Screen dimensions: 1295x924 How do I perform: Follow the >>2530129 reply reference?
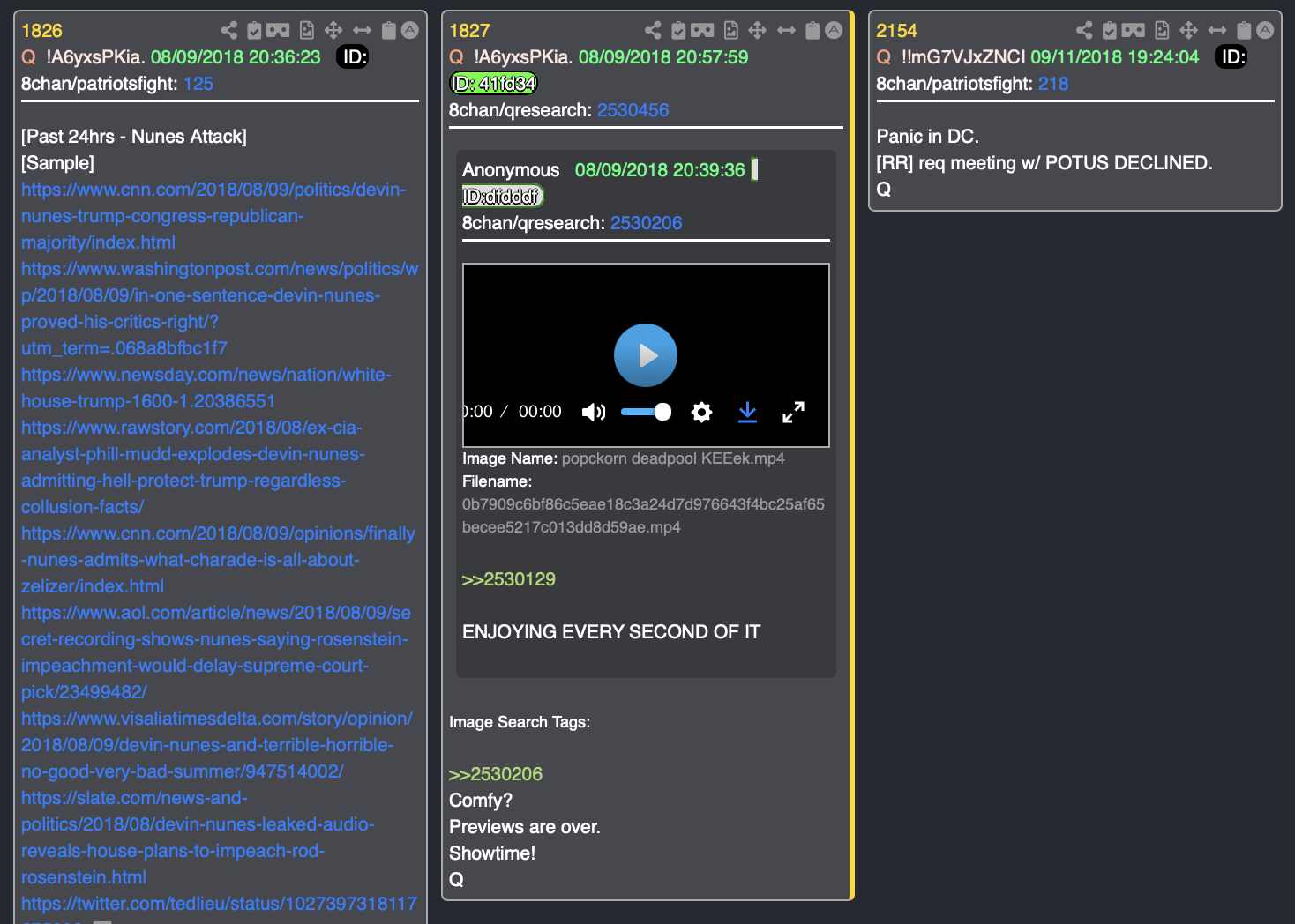509,579
